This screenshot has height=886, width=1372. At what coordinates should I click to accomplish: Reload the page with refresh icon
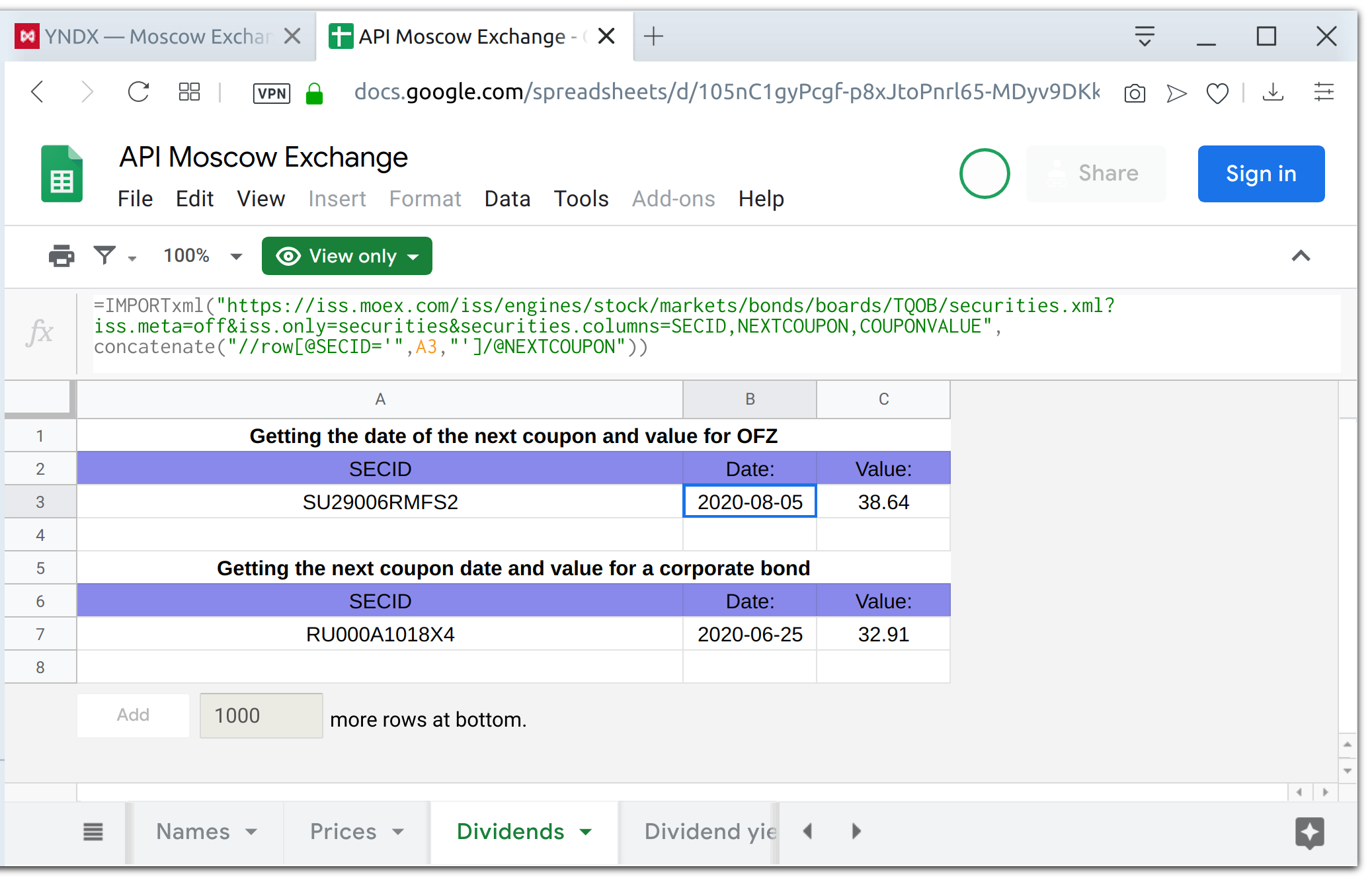coord(138,92)
